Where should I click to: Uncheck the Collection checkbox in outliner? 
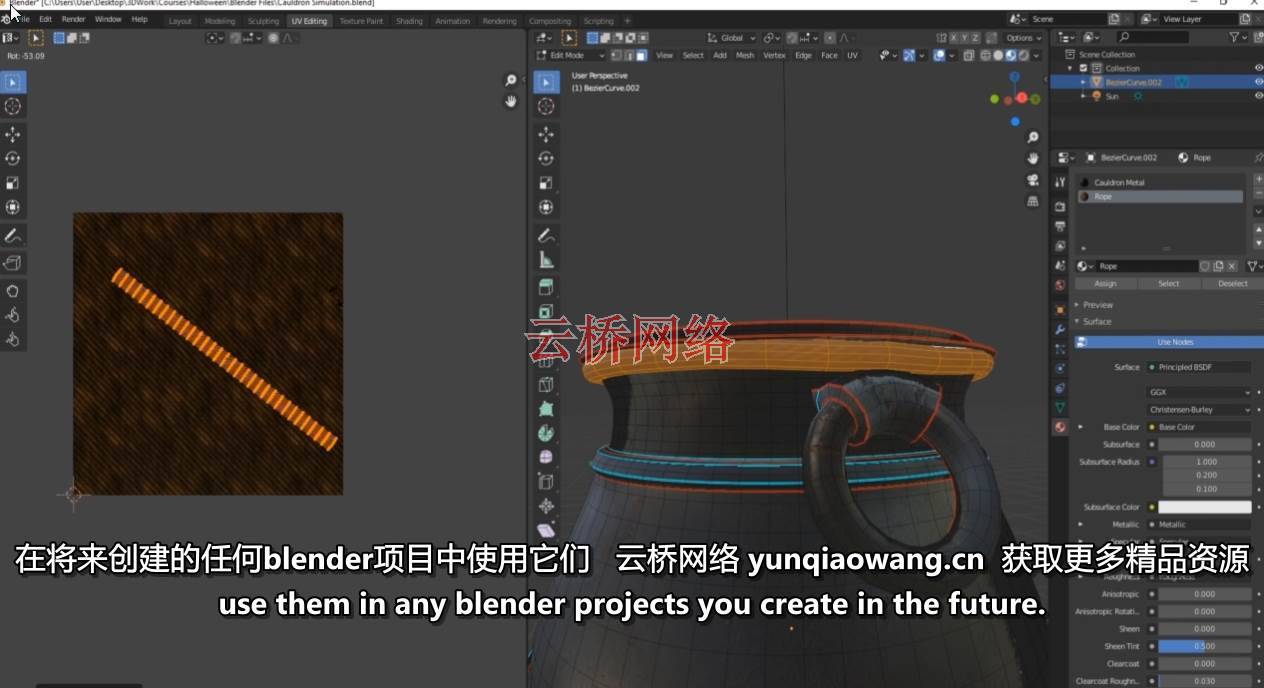[x=1083, y=68]
